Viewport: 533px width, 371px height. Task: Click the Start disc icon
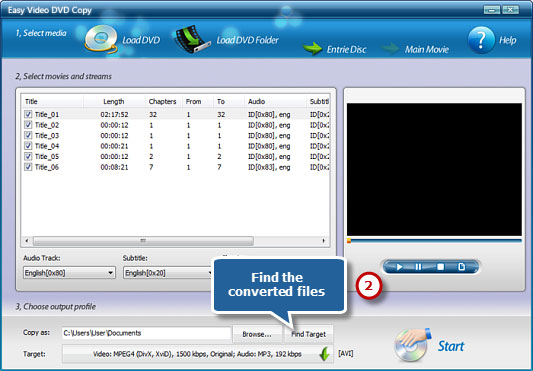coord(412,346)
